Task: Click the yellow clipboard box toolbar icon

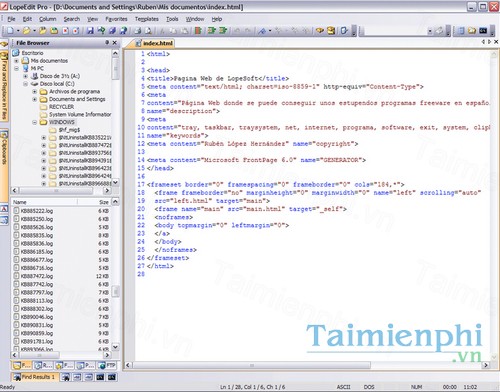Action: (x=331, y=31)
